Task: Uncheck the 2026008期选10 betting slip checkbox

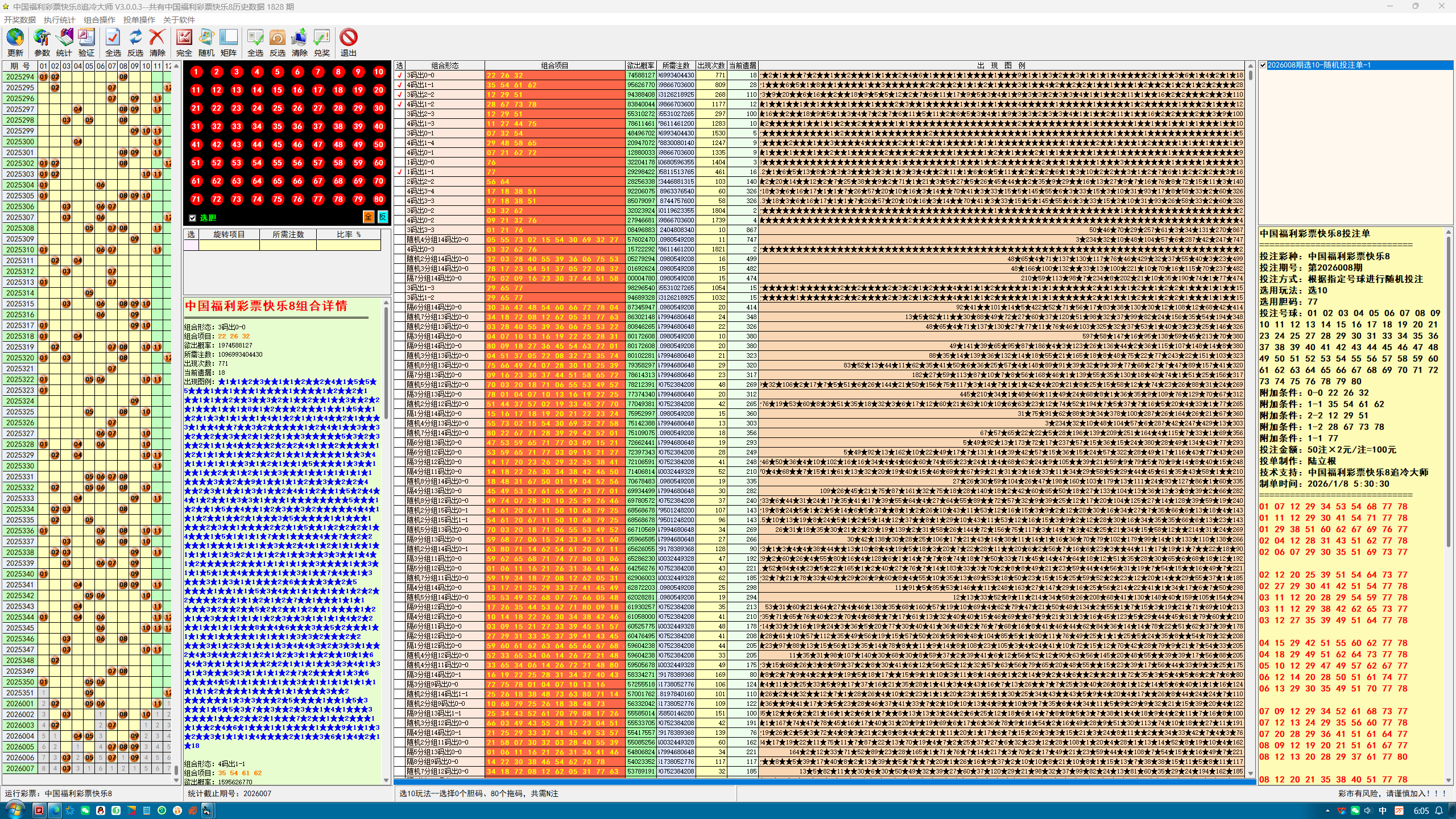Action: (x=1263, y=65)
